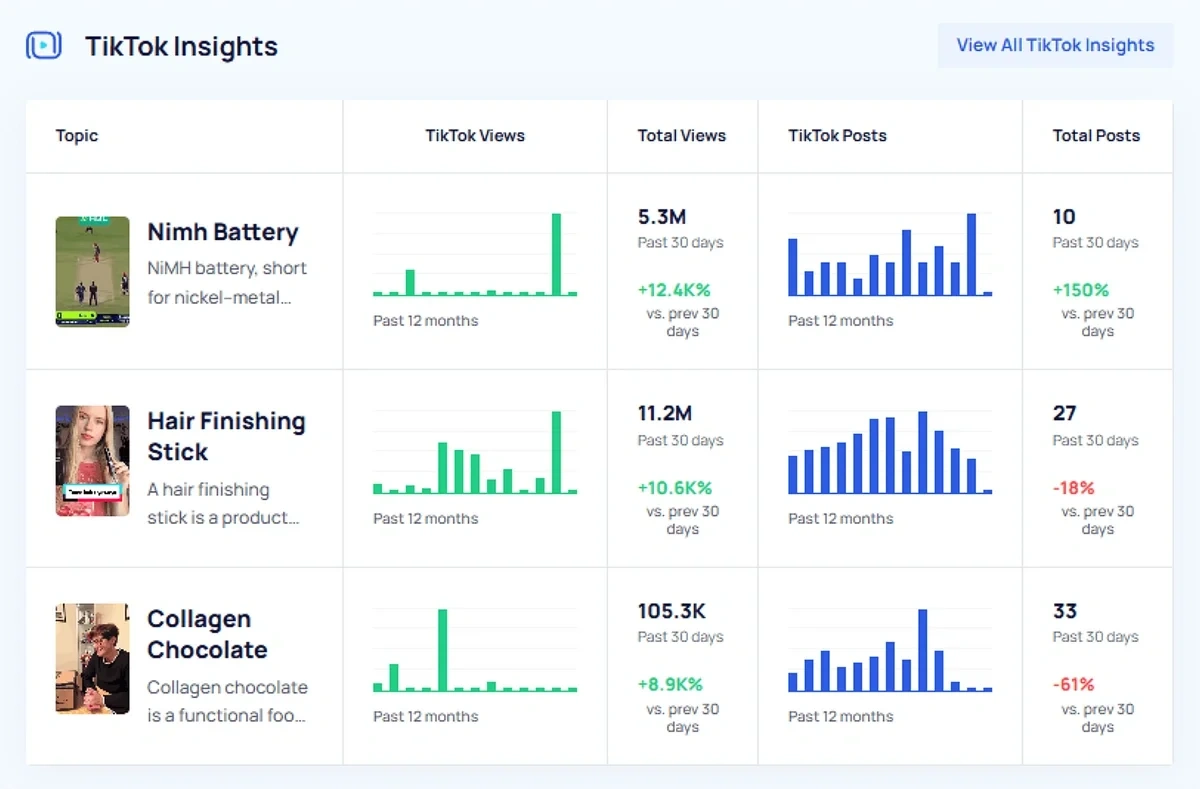Select the Hair Finishing Stick video thumbnail
Image resolution: width=1200 pixels, height=789 pixels.
click(92, 461)
